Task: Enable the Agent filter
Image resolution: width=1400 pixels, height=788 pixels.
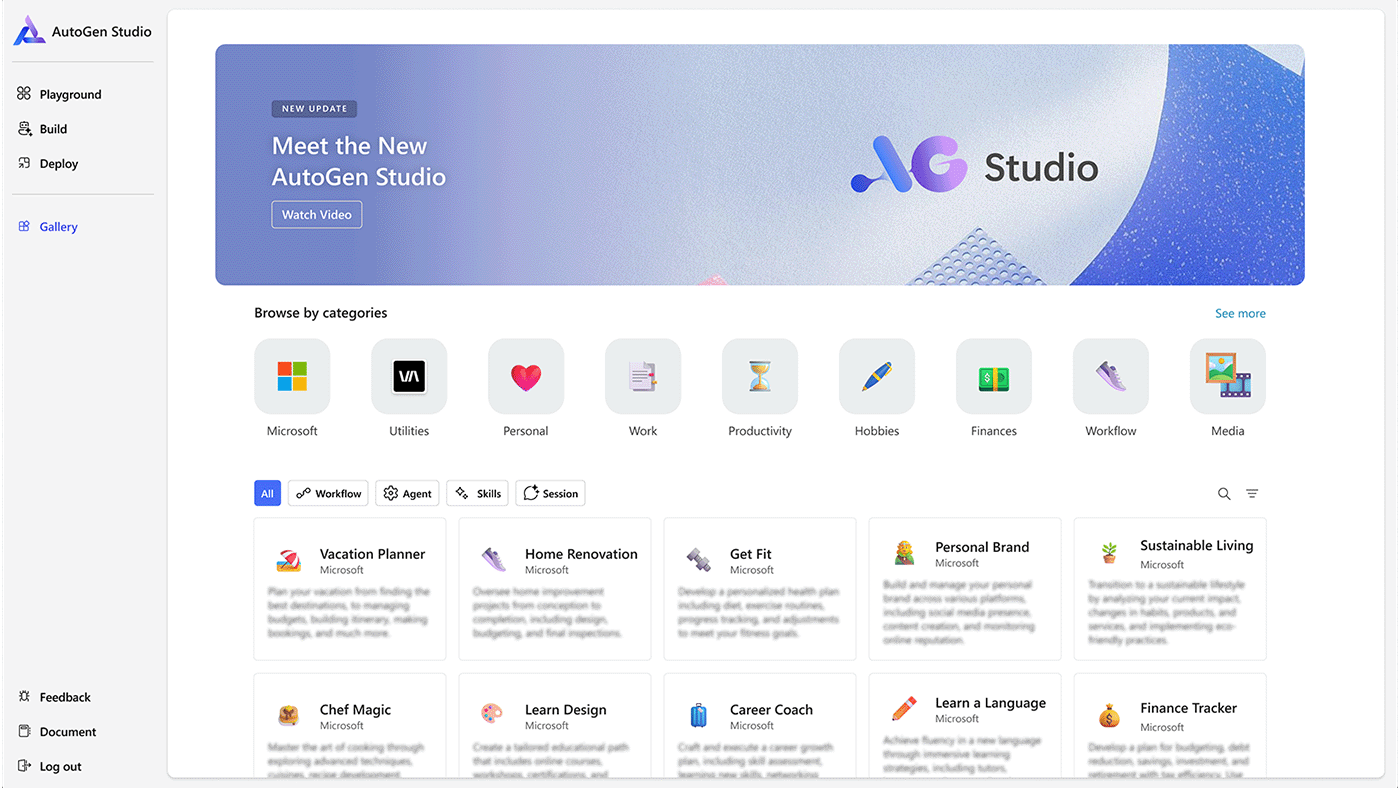Action: click(407, 493)
